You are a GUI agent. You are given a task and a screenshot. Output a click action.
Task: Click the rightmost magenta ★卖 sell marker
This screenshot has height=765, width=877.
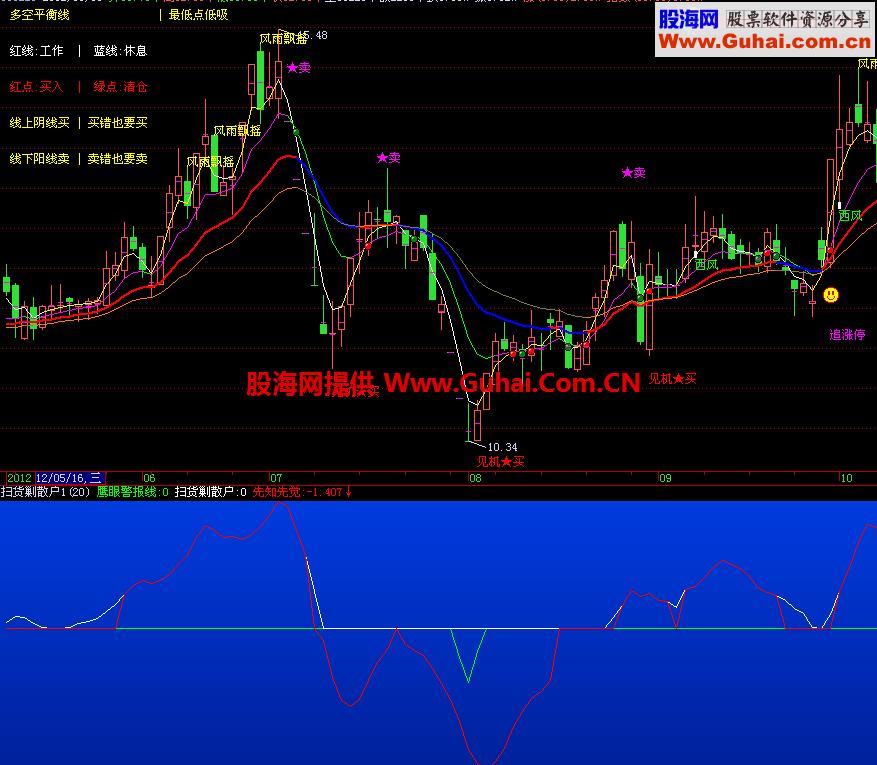click(x=633, y=173)
